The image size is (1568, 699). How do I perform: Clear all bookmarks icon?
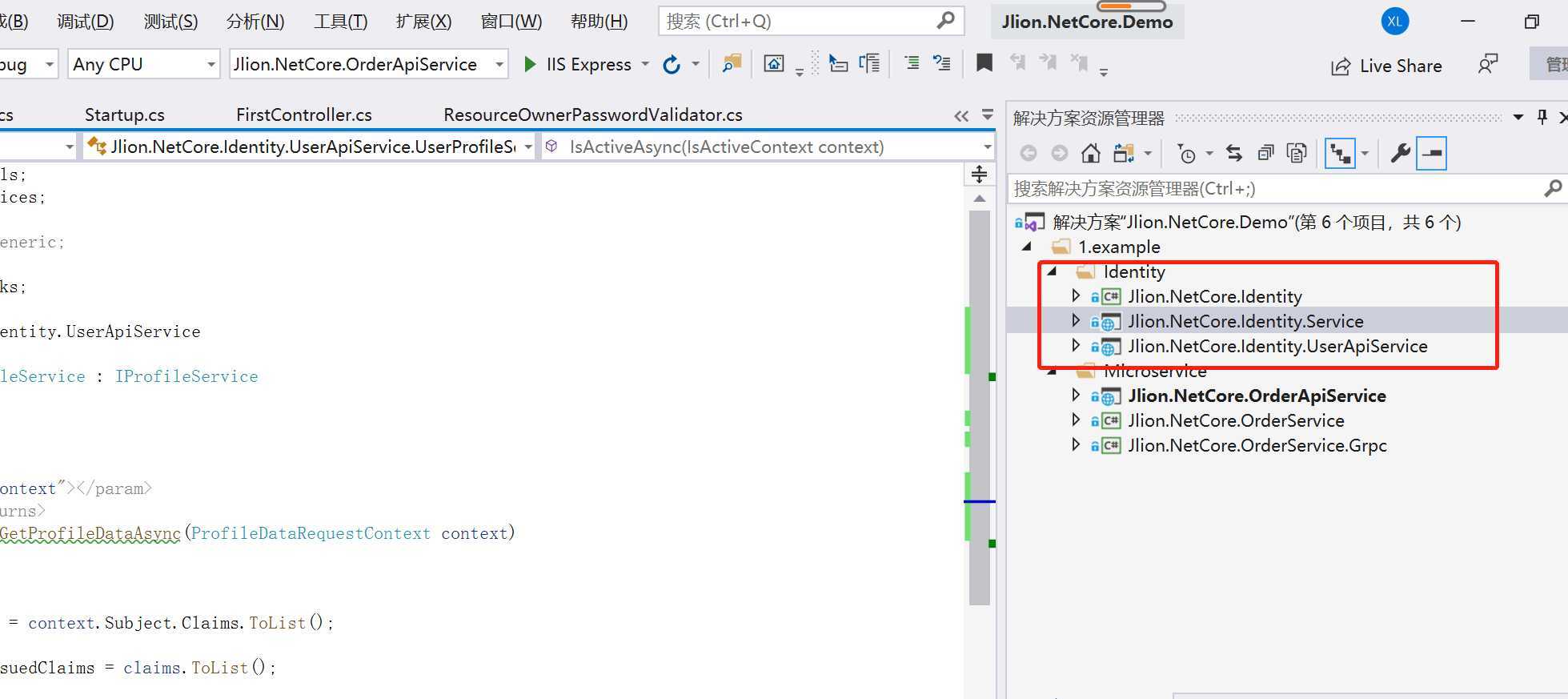(x=1079, y=62)
